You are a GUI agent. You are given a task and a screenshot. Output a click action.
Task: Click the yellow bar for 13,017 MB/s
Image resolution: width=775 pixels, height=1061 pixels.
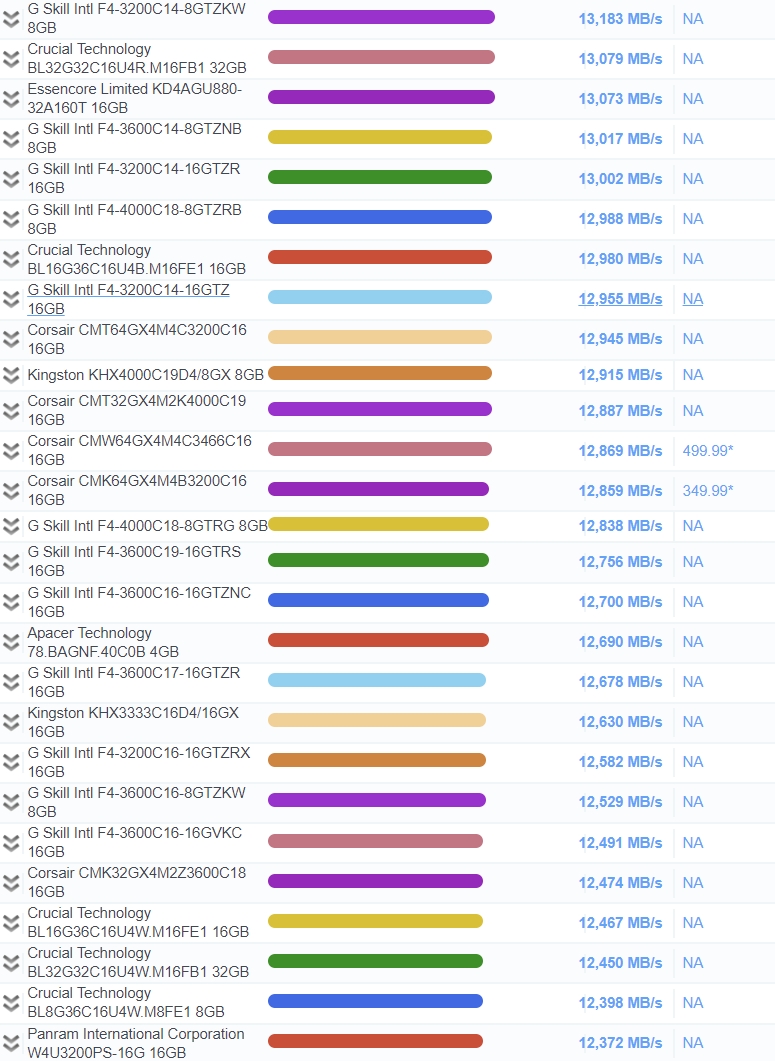coord(380,137)
